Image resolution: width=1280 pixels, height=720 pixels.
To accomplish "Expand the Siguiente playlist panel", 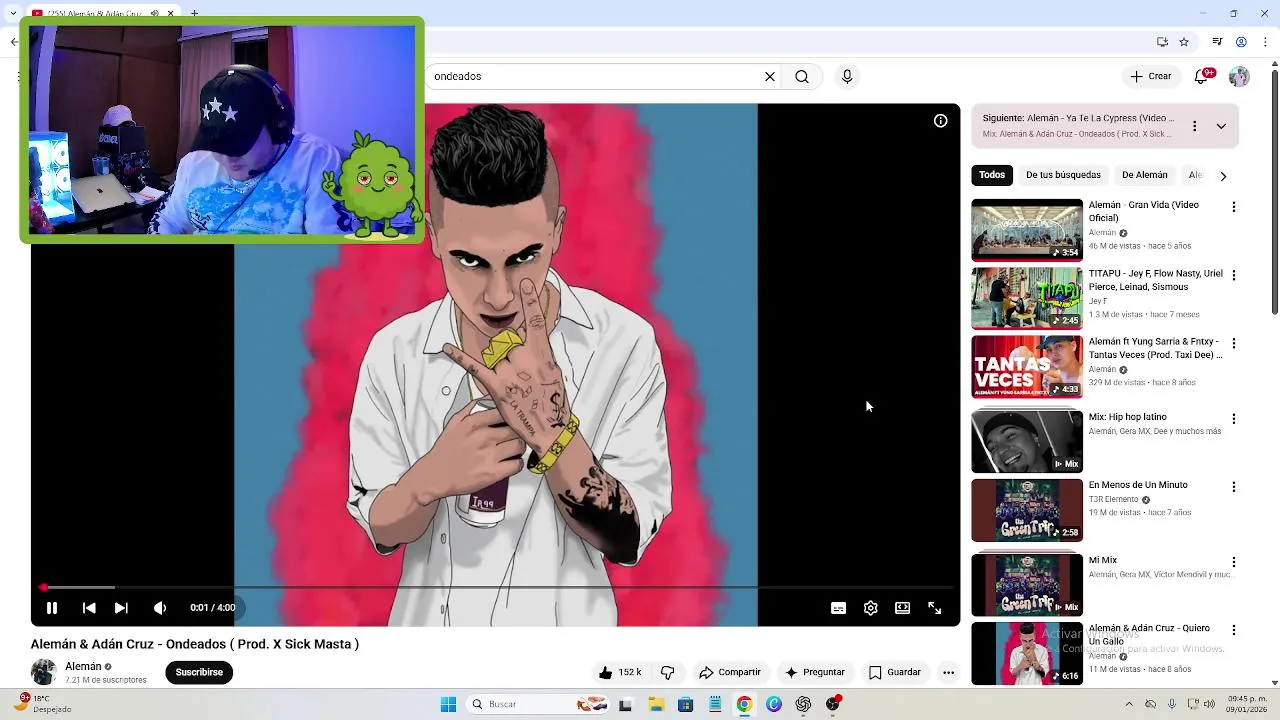I will pyautogui.click(x=1221, y=126).
